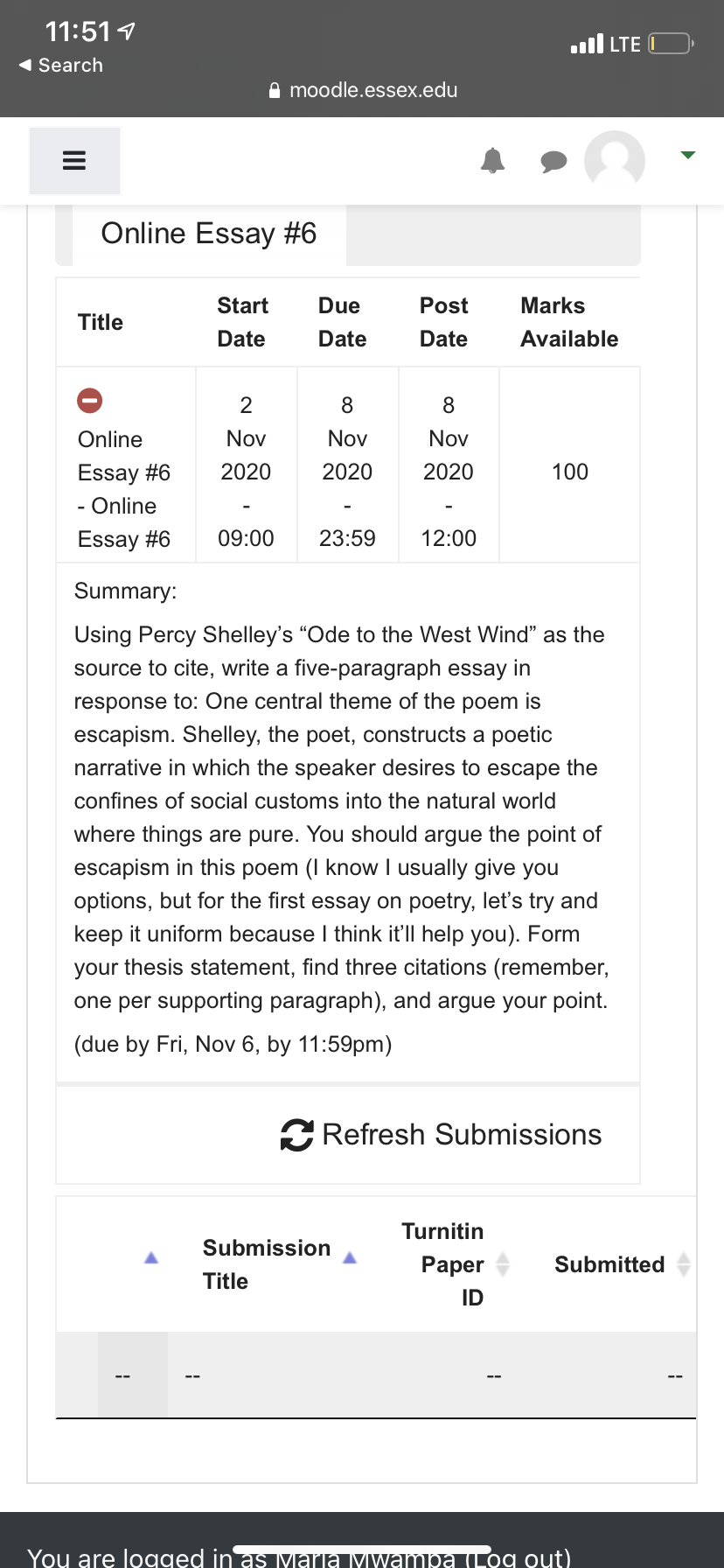Viewport: 724px width, 1568px height.
Task: Return to Search app via back arrow
Action: (60, 66)
